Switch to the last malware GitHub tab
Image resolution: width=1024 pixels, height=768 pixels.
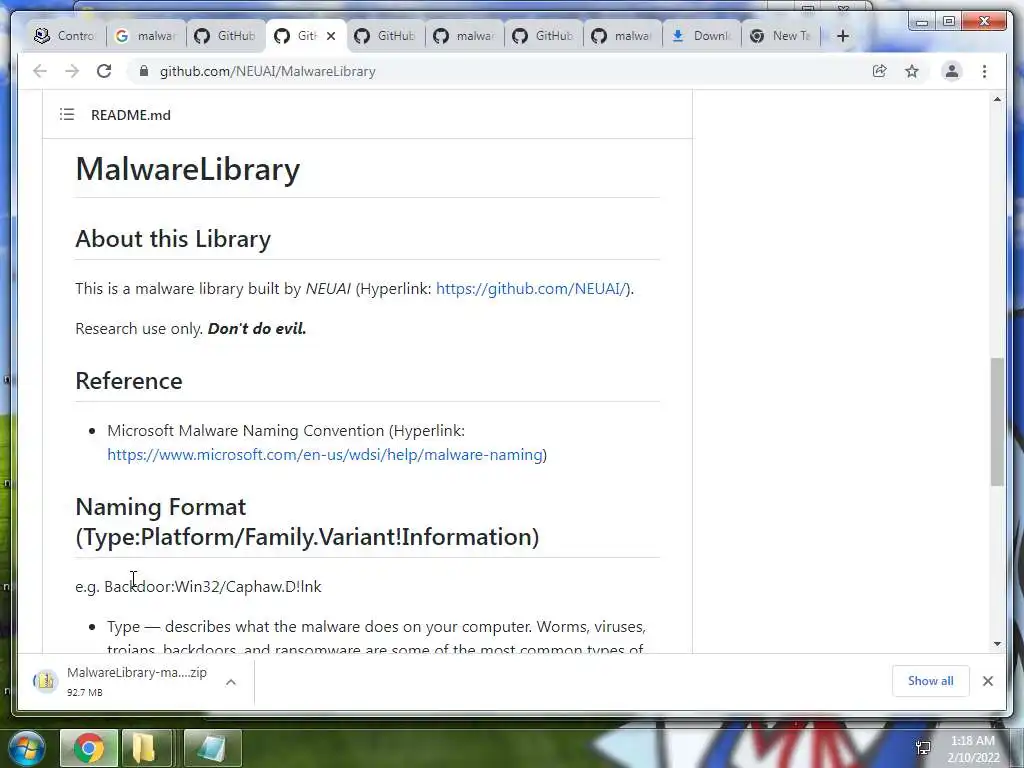click(x=622, y=36)
